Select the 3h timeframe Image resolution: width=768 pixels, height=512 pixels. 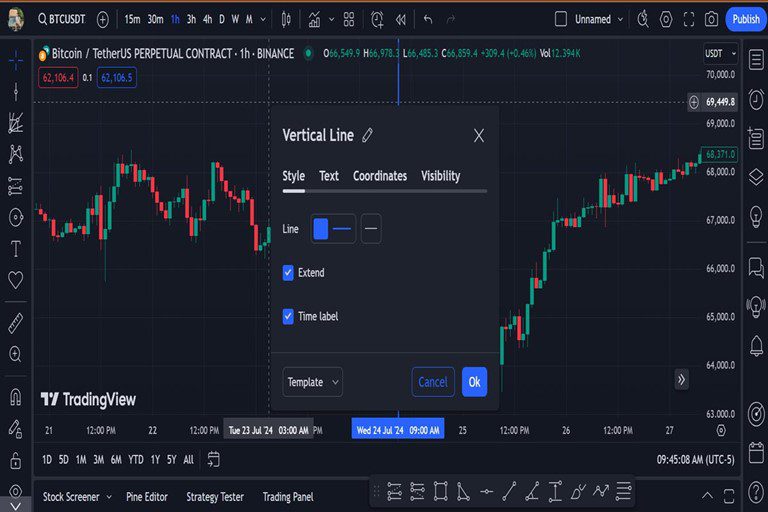[192, 20]
